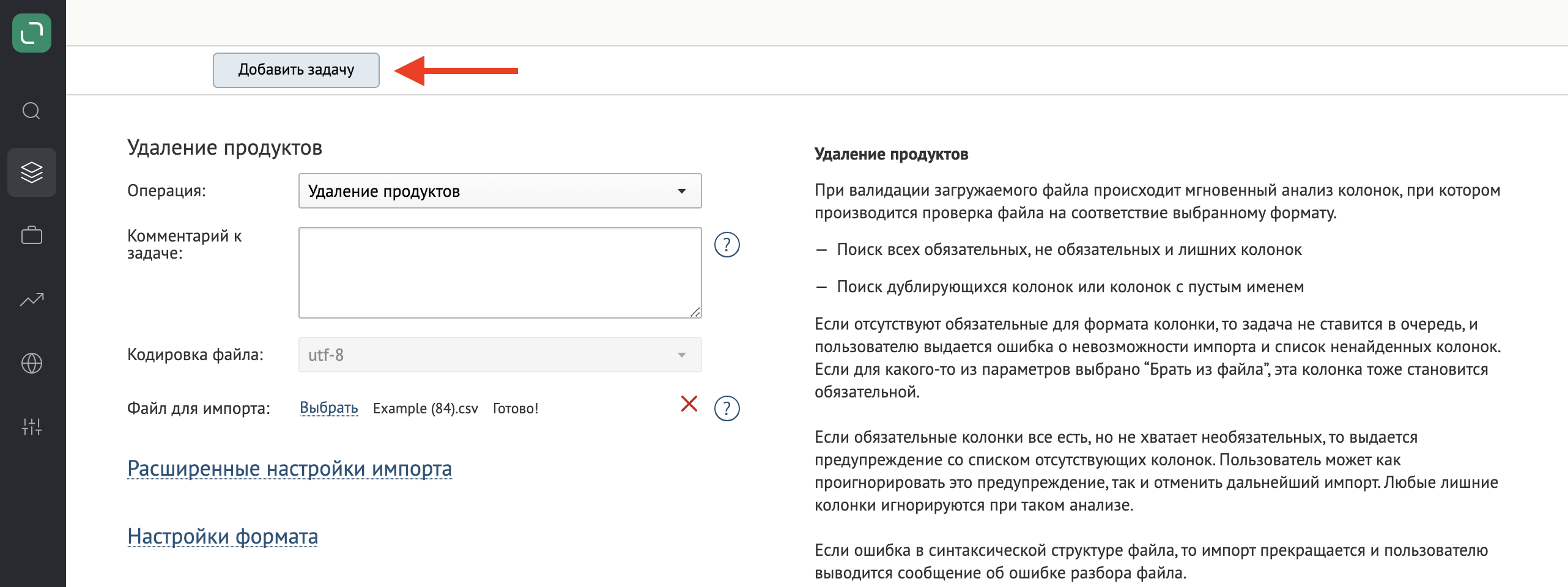The height and width of the screenshot is (587, 1568).
Task: Open search from sidebar magnifier icon
Action: point(31,111)
